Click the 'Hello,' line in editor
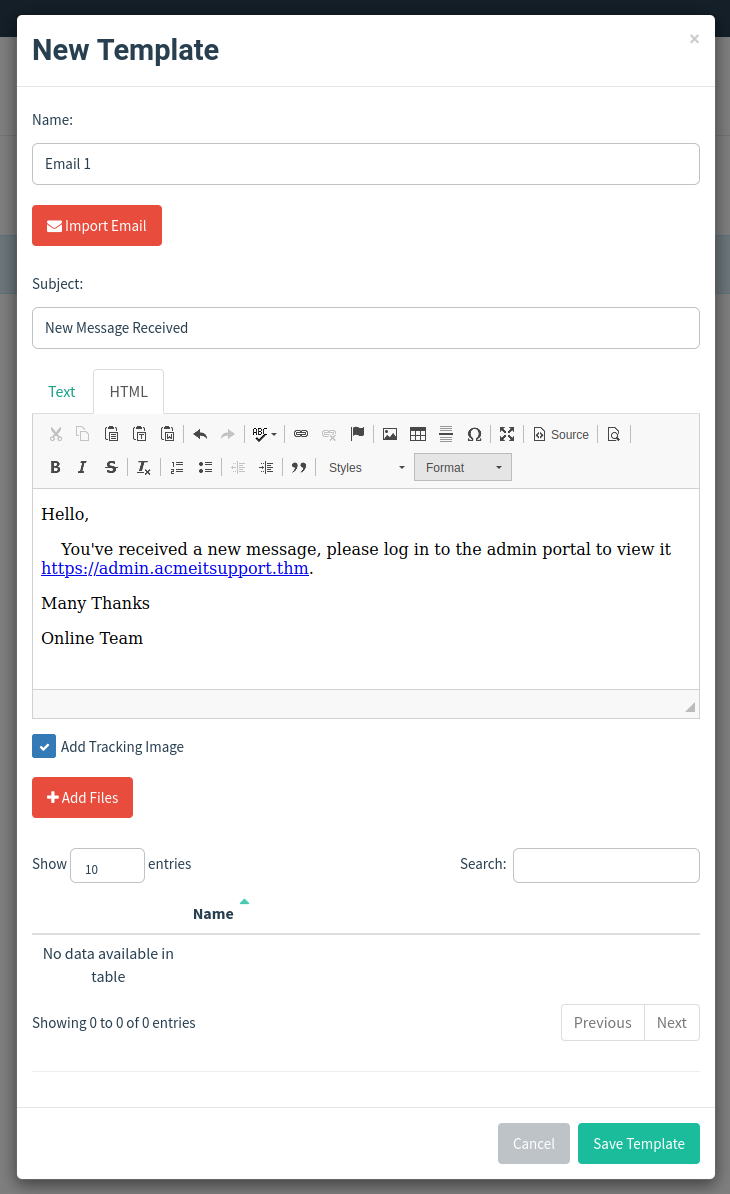This screenshot has width=730, height=1194. pos(65,515)
